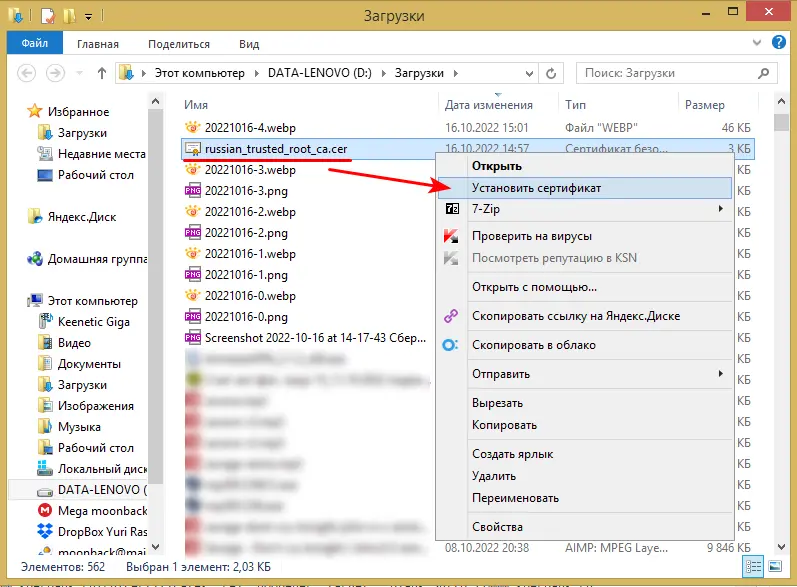Open recent locations dropdown next to Forward

point(80,73)
